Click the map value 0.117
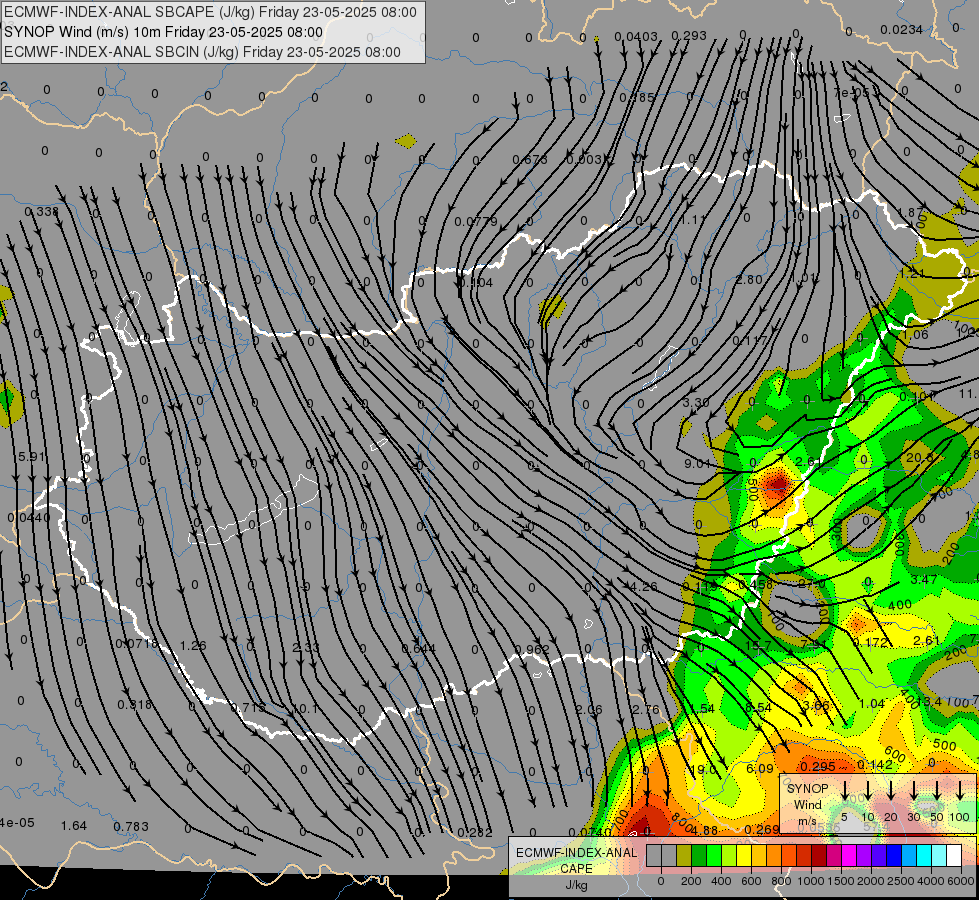The image size is (979, 900). 749,340
